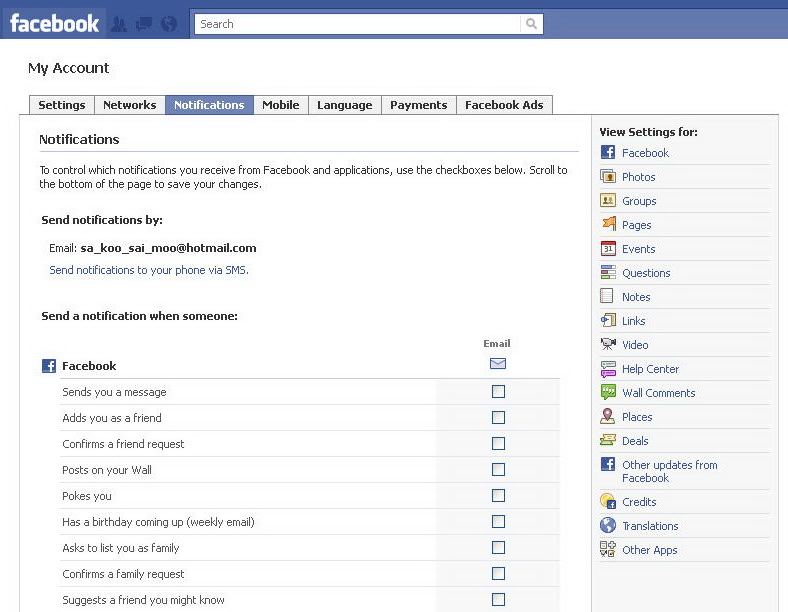This screenshot has width=788, height=612.
Task: Enable email for Sends you a message
Action: [x=498, y=391]
